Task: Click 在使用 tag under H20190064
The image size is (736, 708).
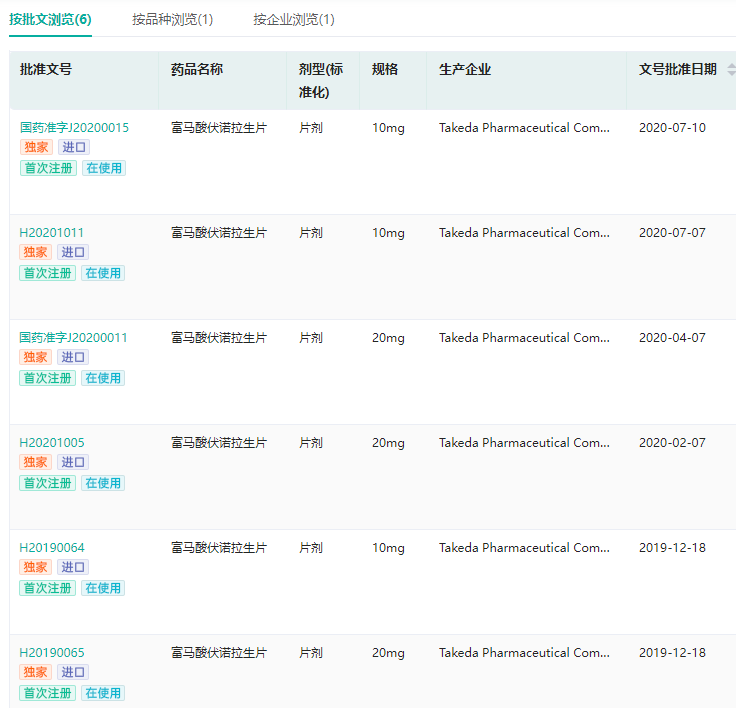Action: click(x=103, y=588)
